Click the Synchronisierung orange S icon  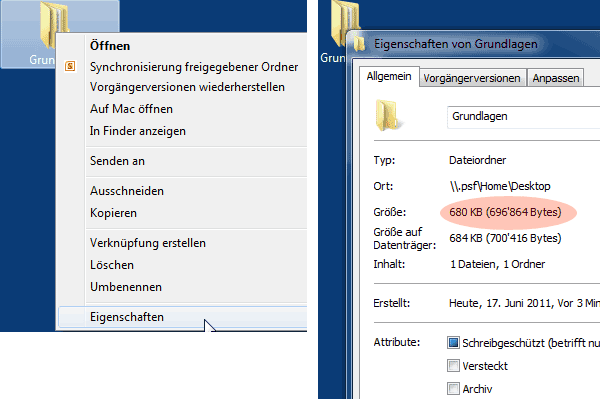[x=70, y=67]
